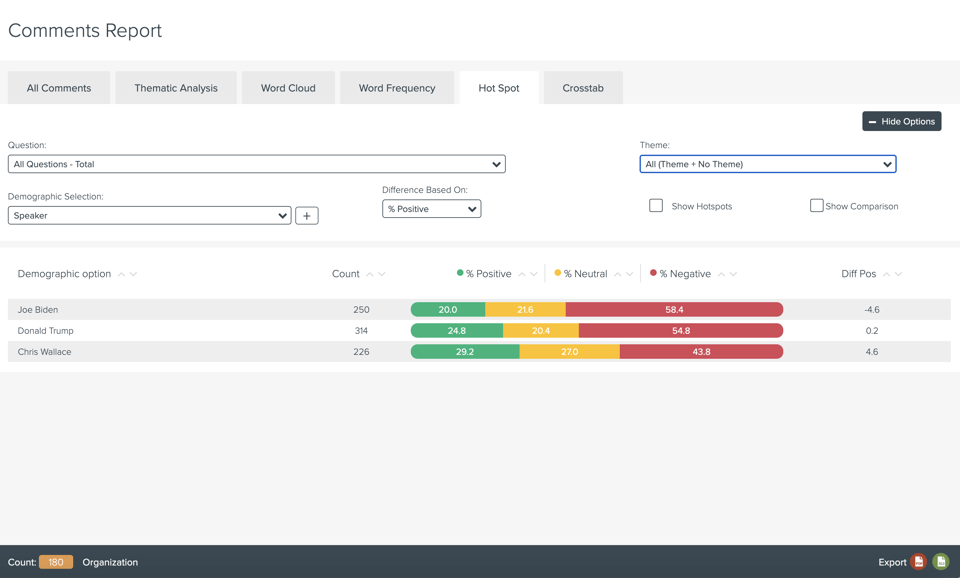Click Donald Trump's positive 24.8 segment
Screen dimensions: 960x578
[x=457, y=331]
